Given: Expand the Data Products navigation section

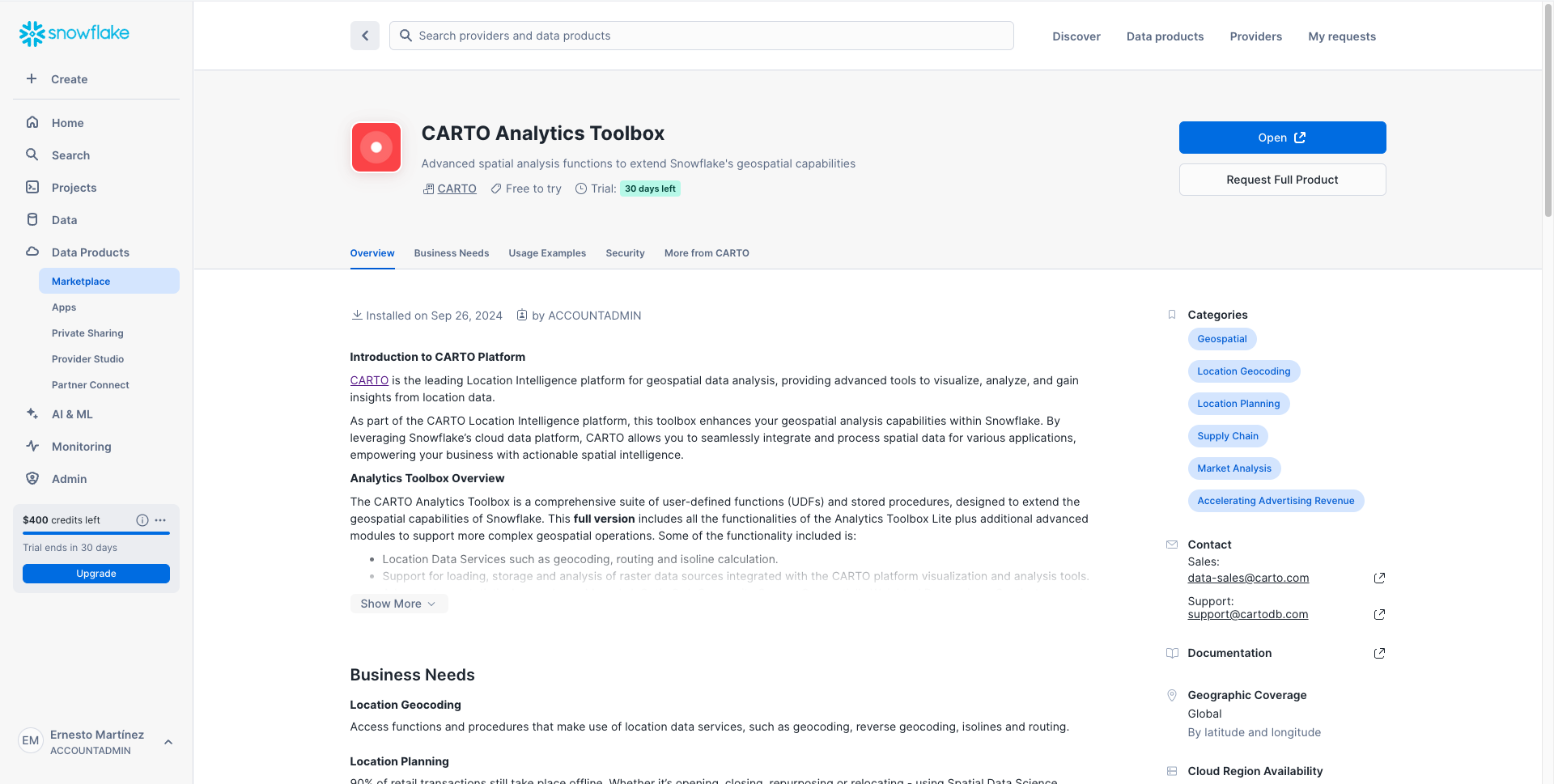Looking at the screenshot, I should point(90,252).
